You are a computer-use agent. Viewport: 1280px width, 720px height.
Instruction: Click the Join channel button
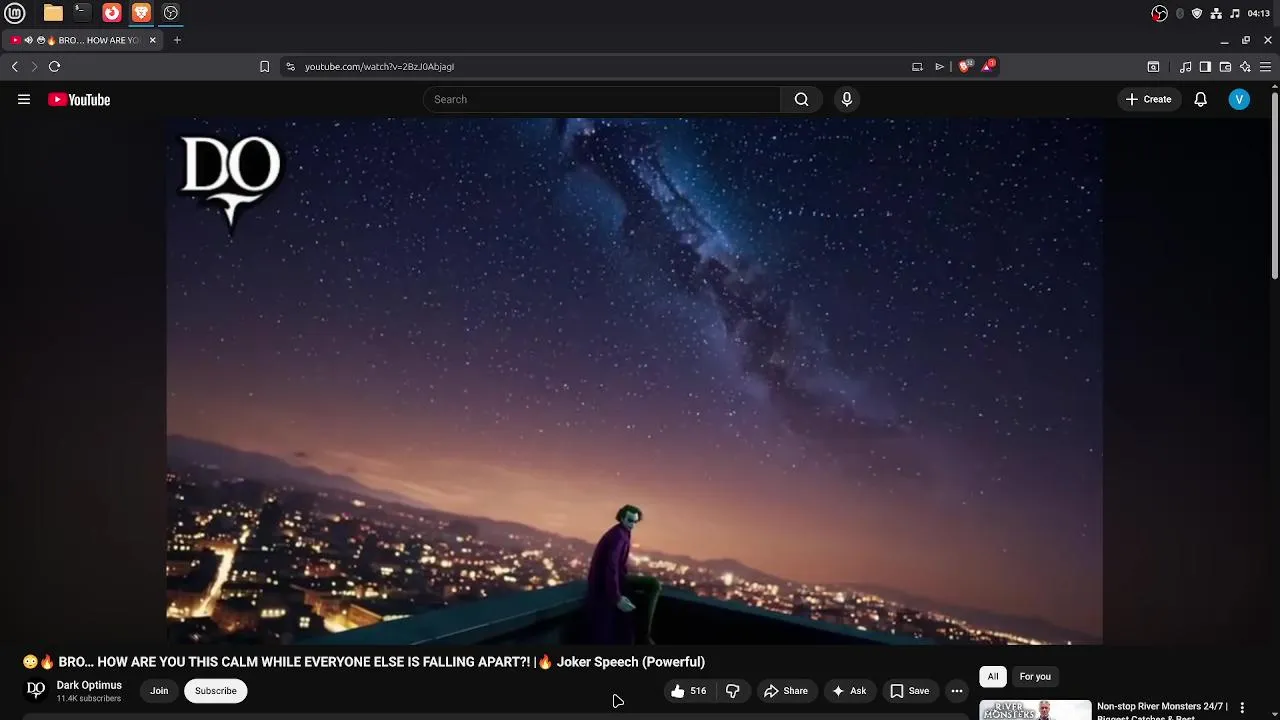[159, 691]
